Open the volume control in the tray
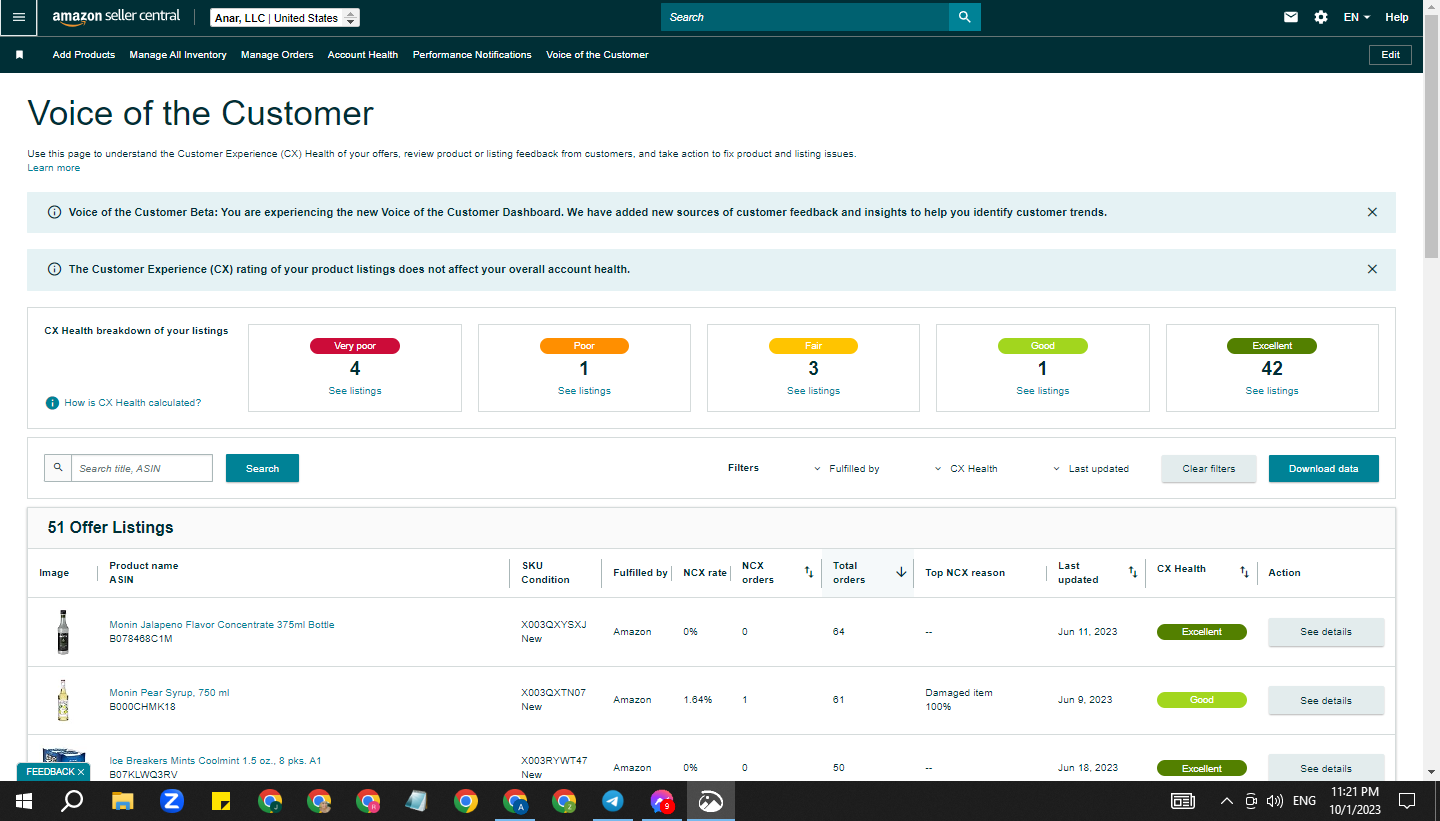This screenshot has height=821, width=1440. click(1275, 801)
